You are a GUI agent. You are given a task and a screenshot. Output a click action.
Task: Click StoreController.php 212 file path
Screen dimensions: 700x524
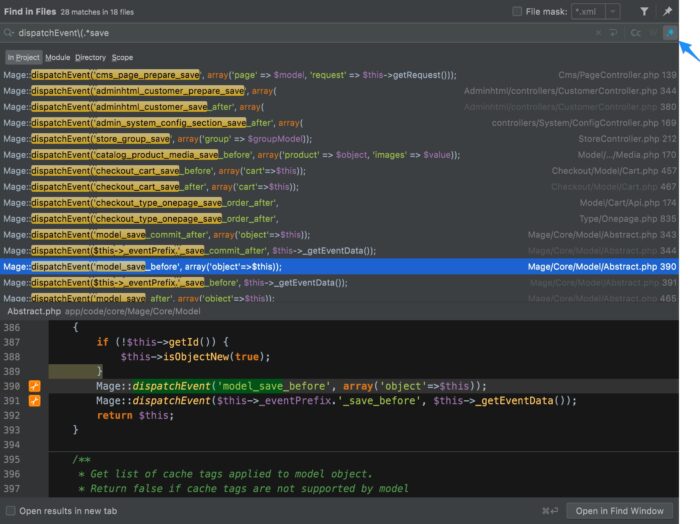pos(628,139)
